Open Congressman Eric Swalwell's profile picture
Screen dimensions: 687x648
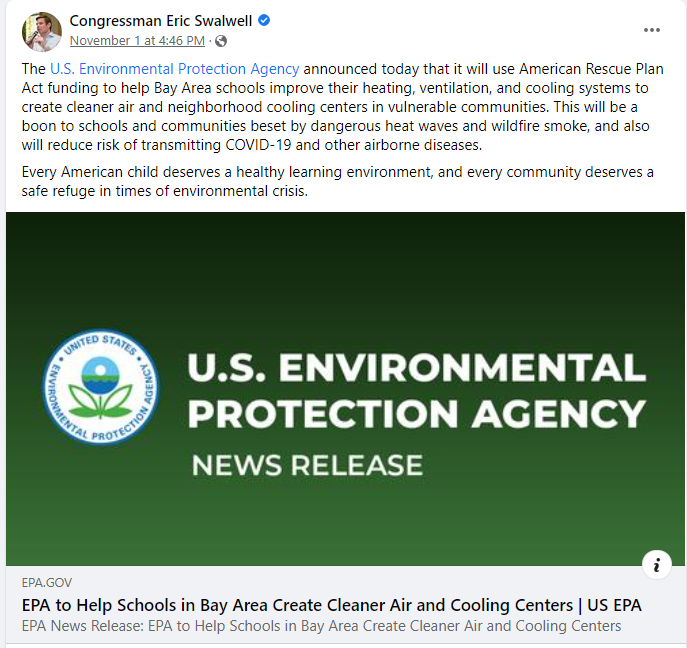tap(42, 31)
